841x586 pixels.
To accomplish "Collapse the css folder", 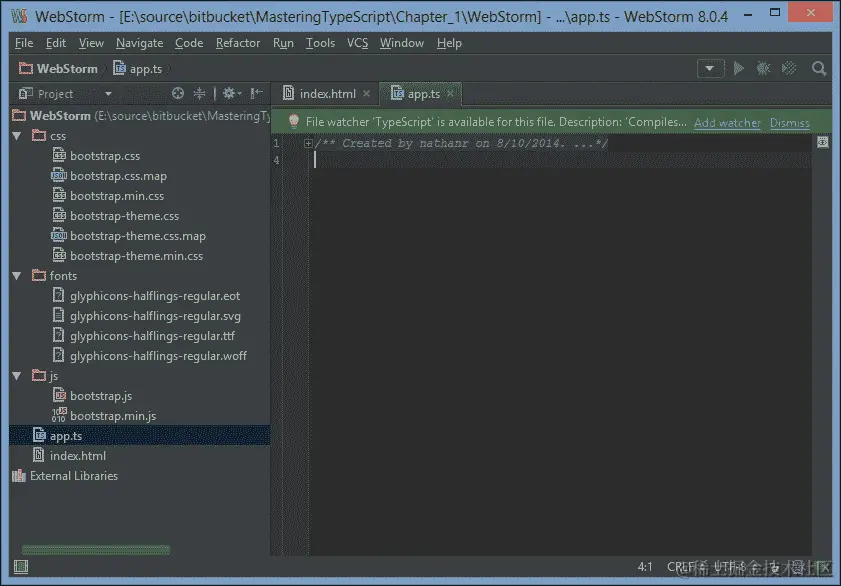I will click(x=17, y=136).
